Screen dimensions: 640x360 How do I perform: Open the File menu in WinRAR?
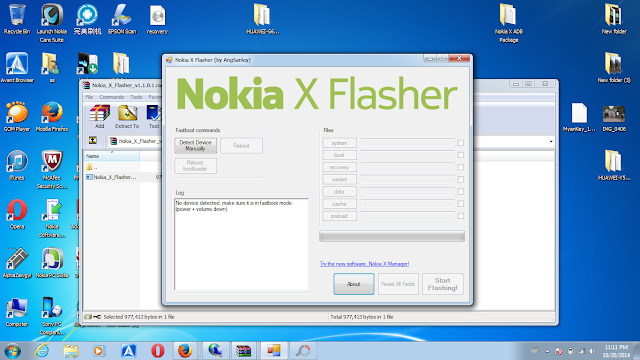[x=89, y=97]
